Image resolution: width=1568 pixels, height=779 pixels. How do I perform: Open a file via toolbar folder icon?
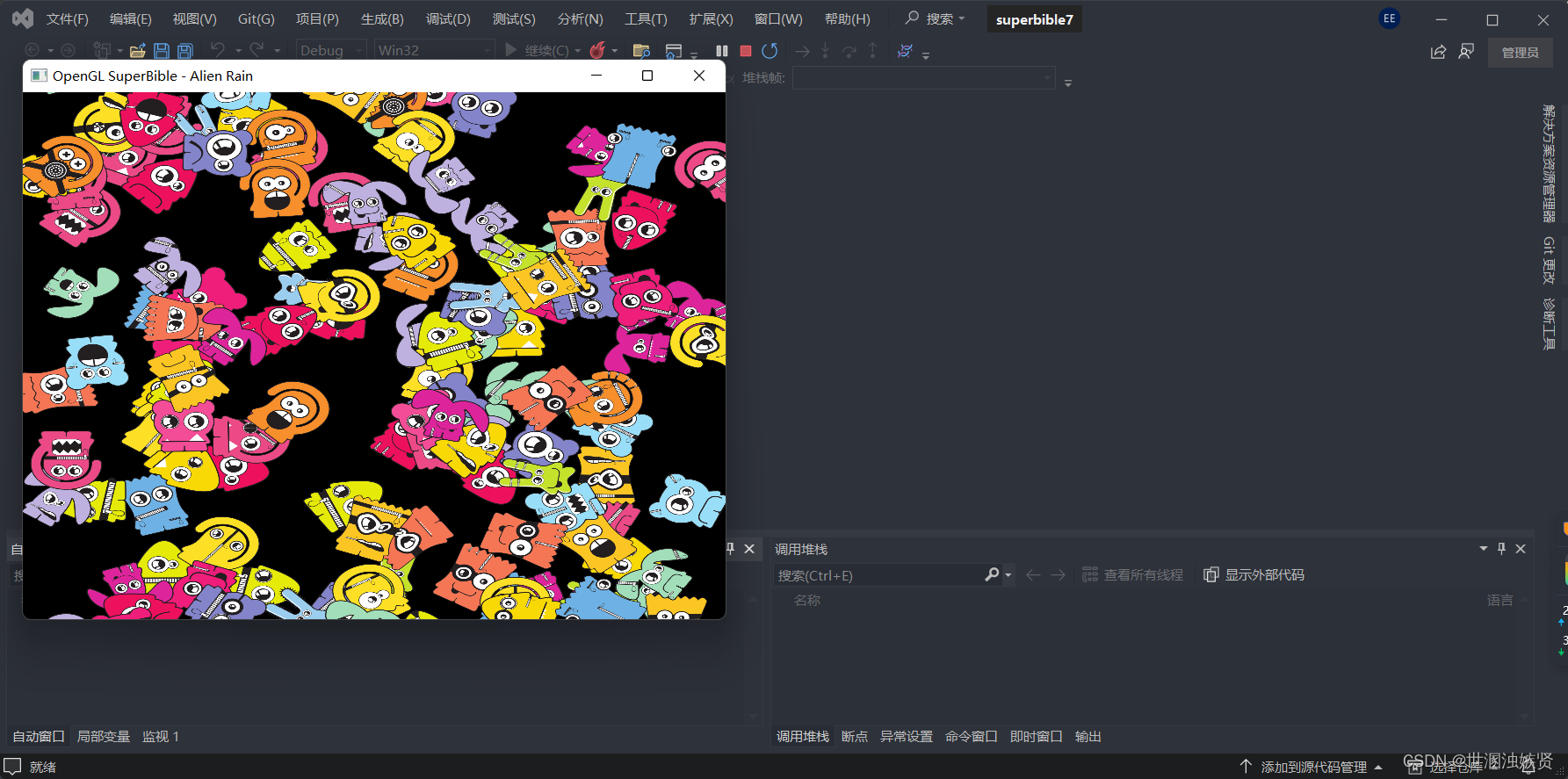138,51
